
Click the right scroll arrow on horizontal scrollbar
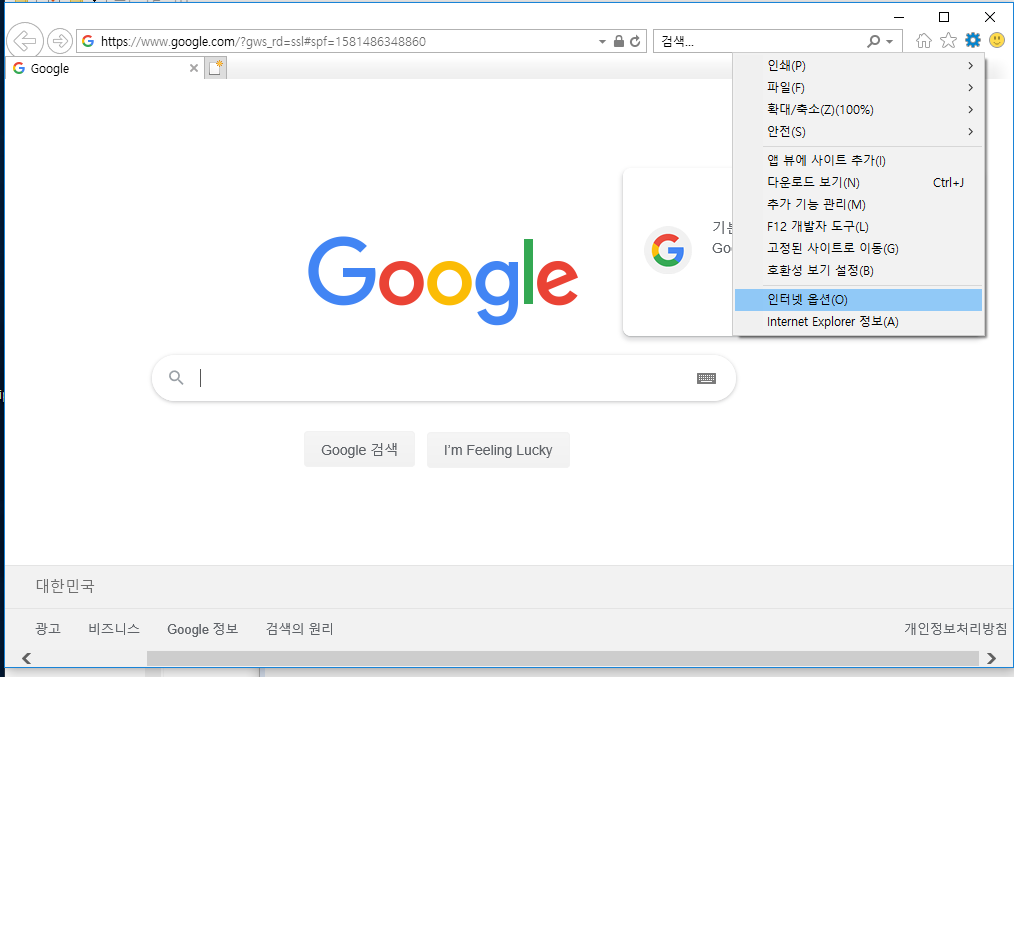(991, 658)
